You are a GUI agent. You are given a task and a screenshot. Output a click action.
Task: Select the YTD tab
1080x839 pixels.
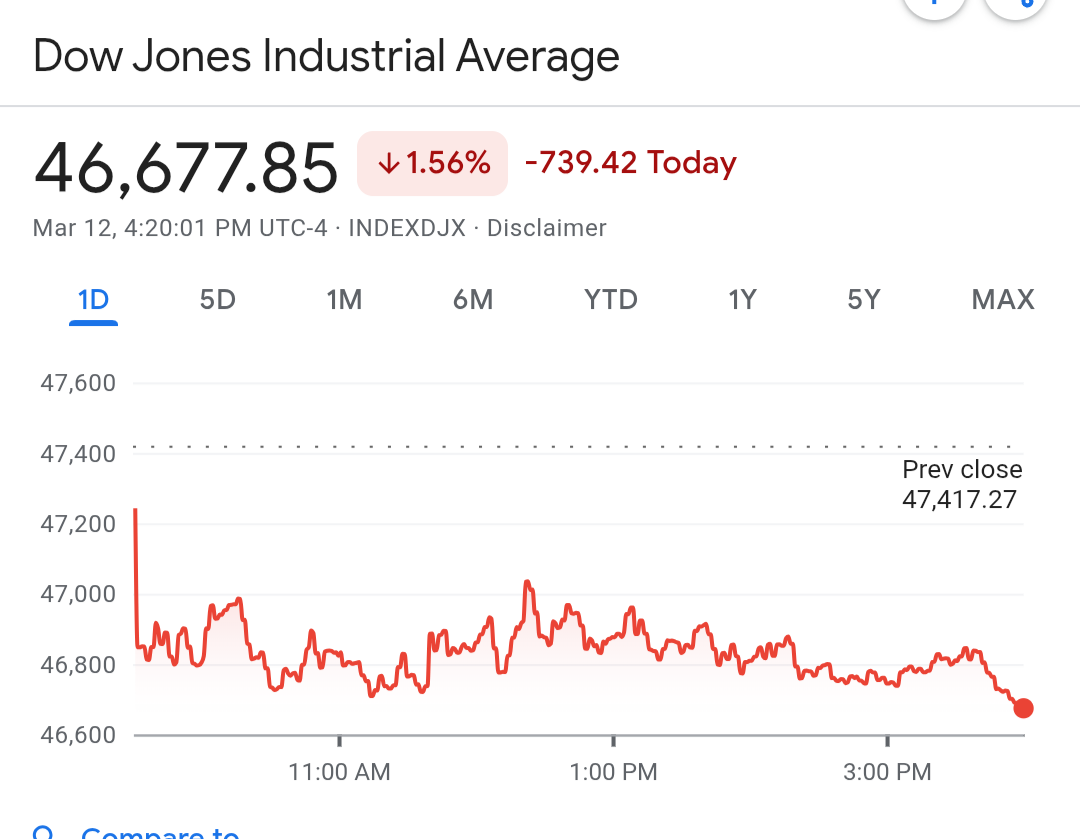[x=610, y=300]
